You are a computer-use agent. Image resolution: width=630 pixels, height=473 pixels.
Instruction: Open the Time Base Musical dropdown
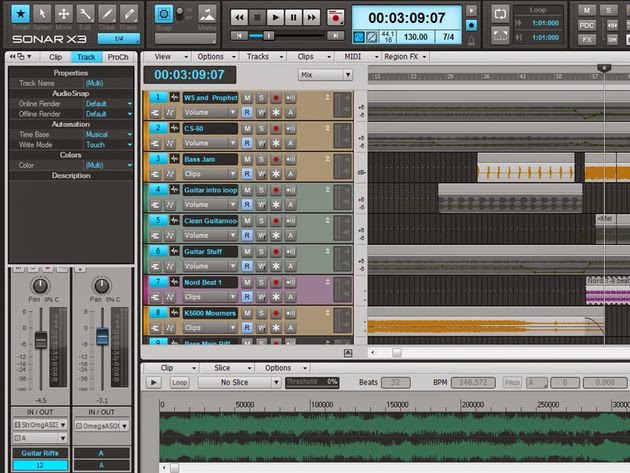[108, 134]
